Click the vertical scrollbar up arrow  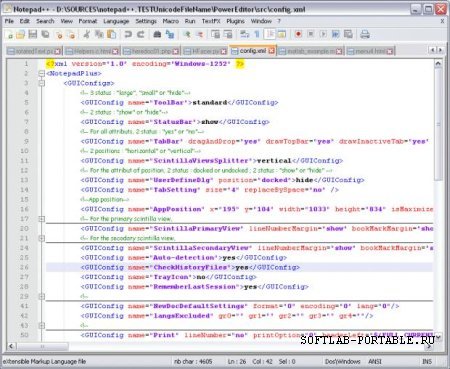click(x=438, y=63)
